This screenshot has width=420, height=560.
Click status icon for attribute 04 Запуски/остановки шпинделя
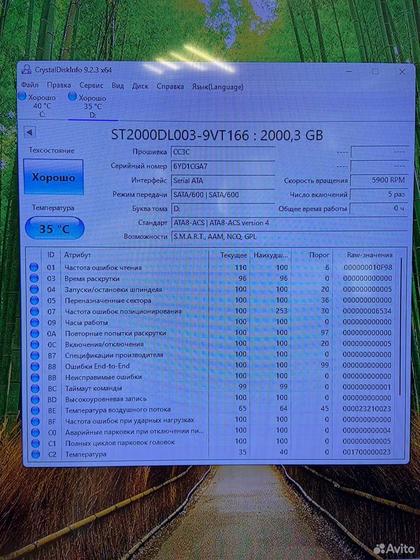pyautogui.click(x=34, y=289)
